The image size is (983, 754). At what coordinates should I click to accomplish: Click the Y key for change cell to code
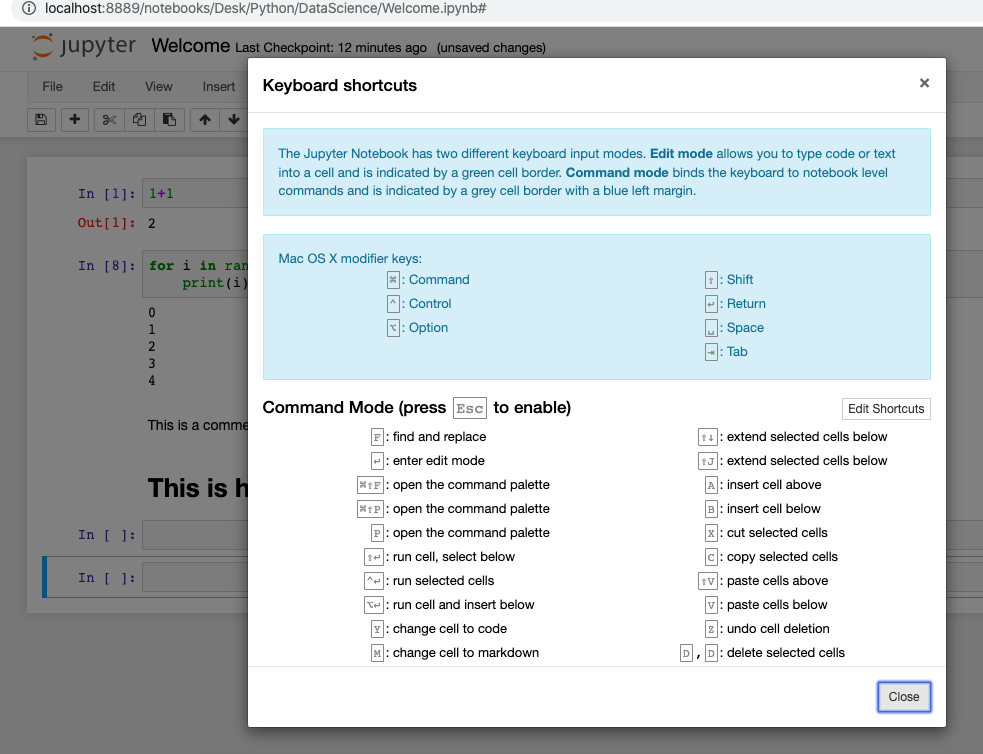point(377,629)
